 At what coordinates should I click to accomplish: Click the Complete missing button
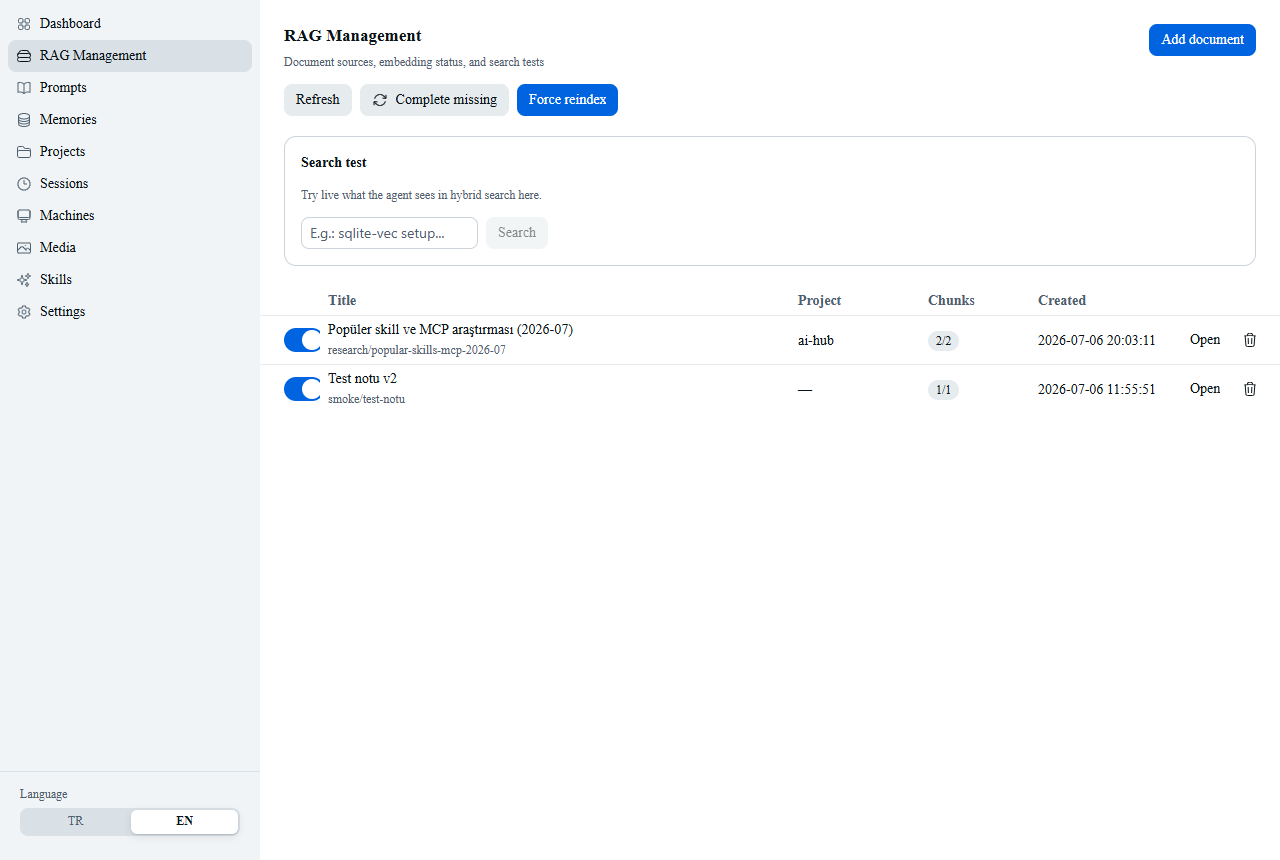pyautogui.click(x=434, y=100)
